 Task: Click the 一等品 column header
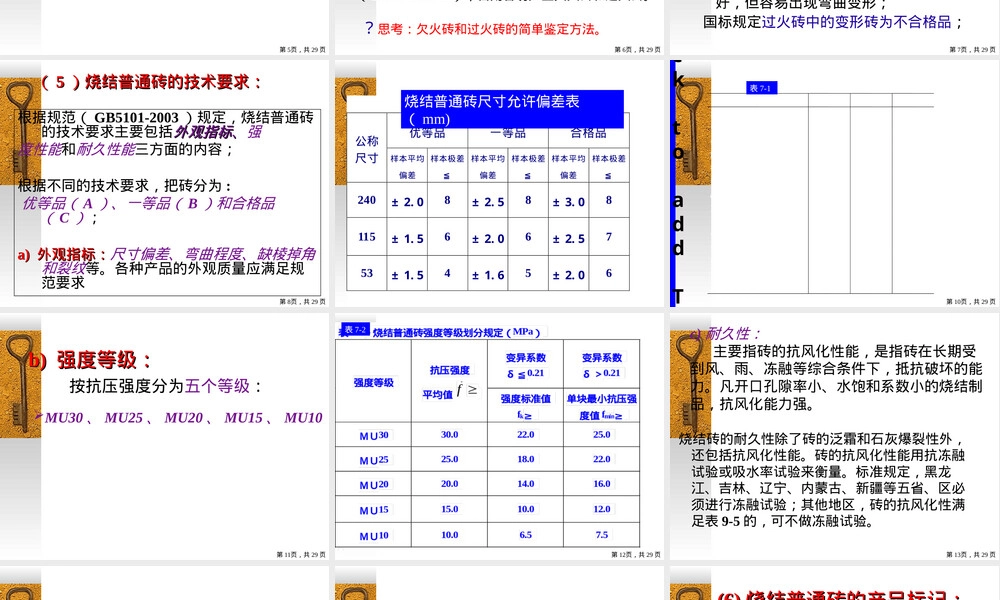pos(508,133)
